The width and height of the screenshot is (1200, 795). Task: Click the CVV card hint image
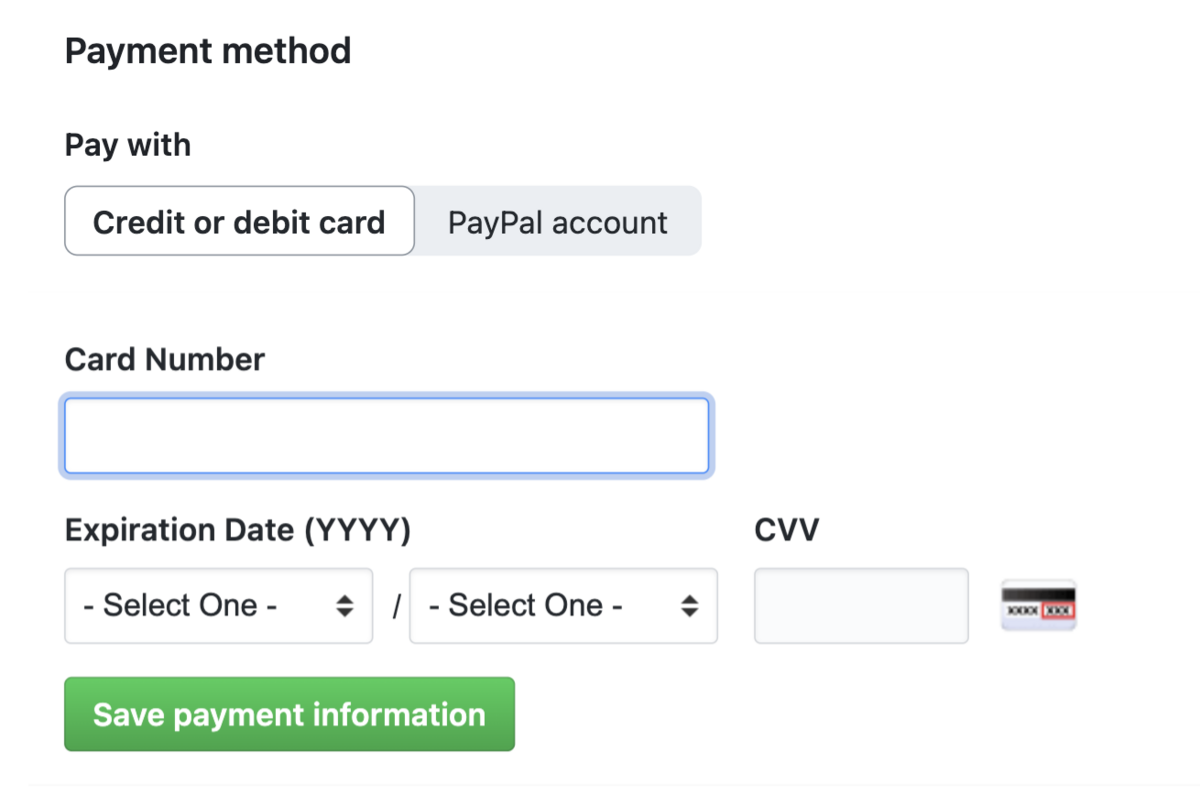click(x=1038, y=605)
